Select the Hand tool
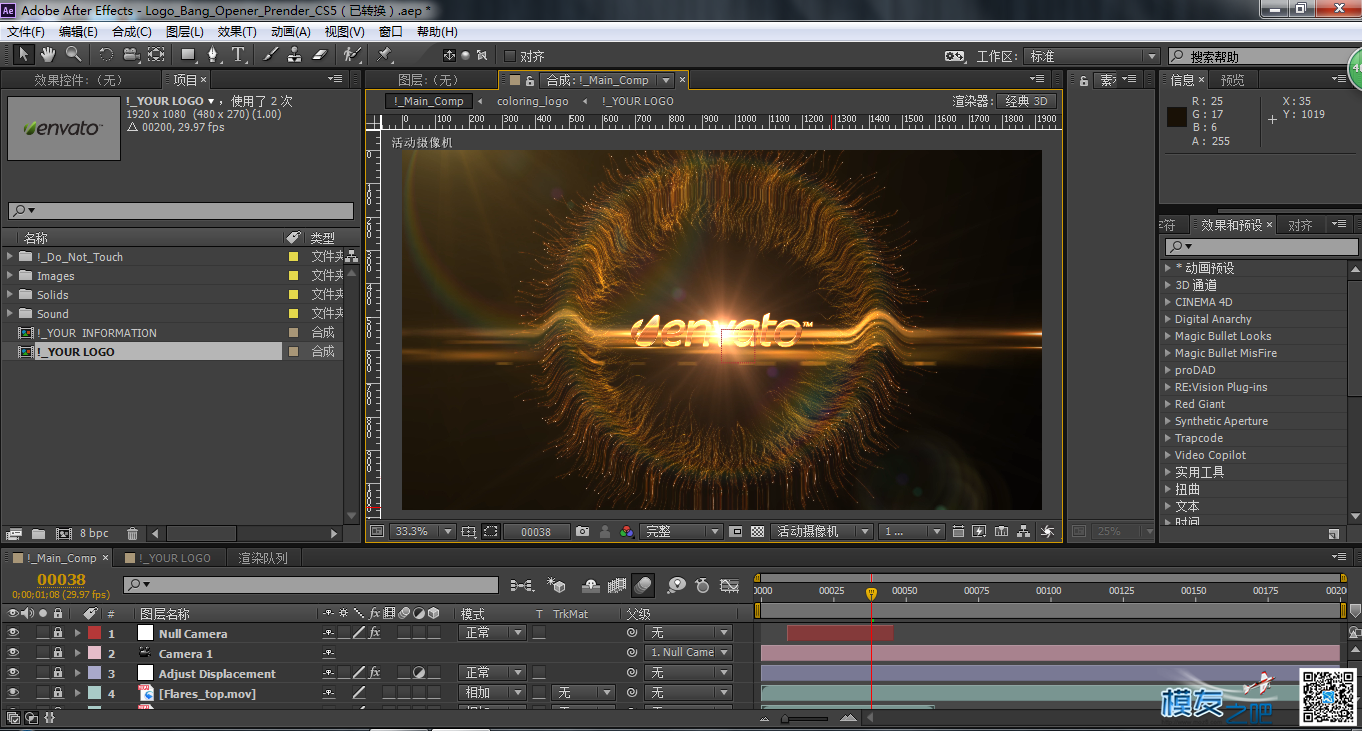The image size is (1362, 731). [48, 54]
